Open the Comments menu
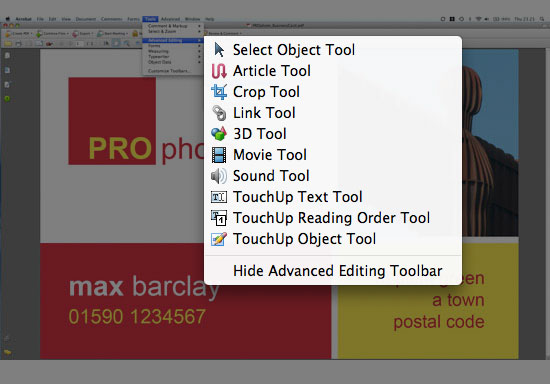The image size is (550, 384). click(111, 19)
